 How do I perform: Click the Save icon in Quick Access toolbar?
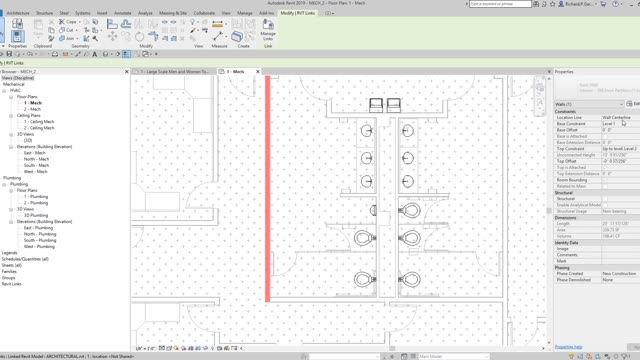pyautogui.click(x=9, y=54)
